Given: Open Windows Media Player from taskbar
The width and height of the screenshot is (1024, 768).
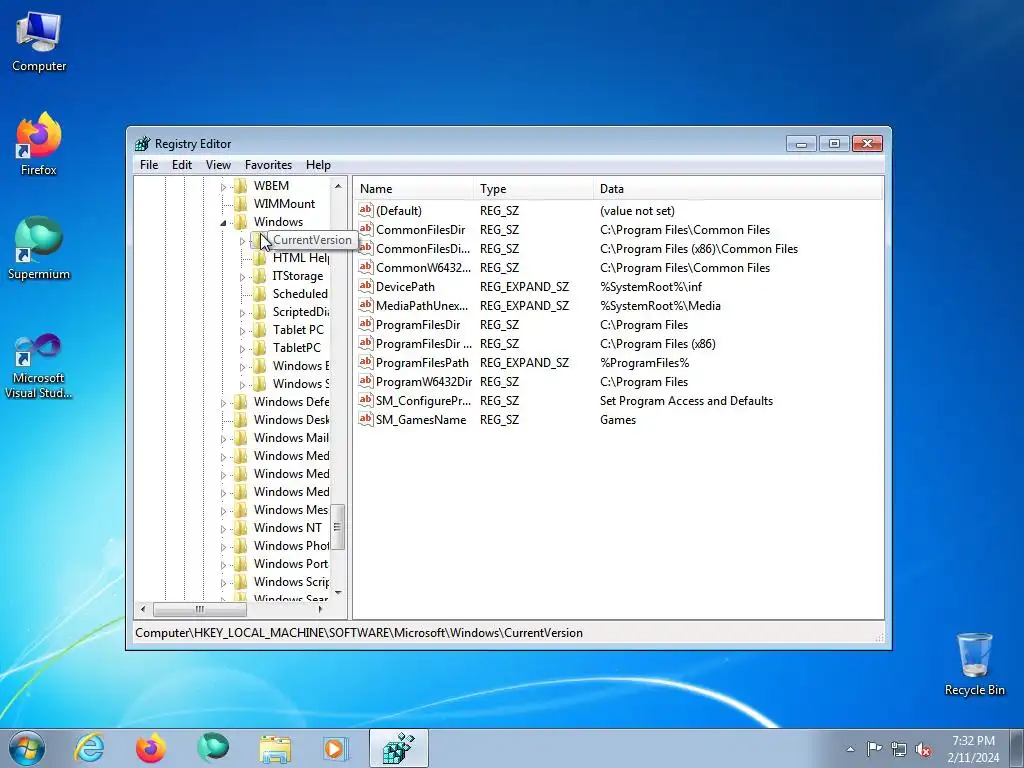Looking at the screenshot, I should [336, 748].
